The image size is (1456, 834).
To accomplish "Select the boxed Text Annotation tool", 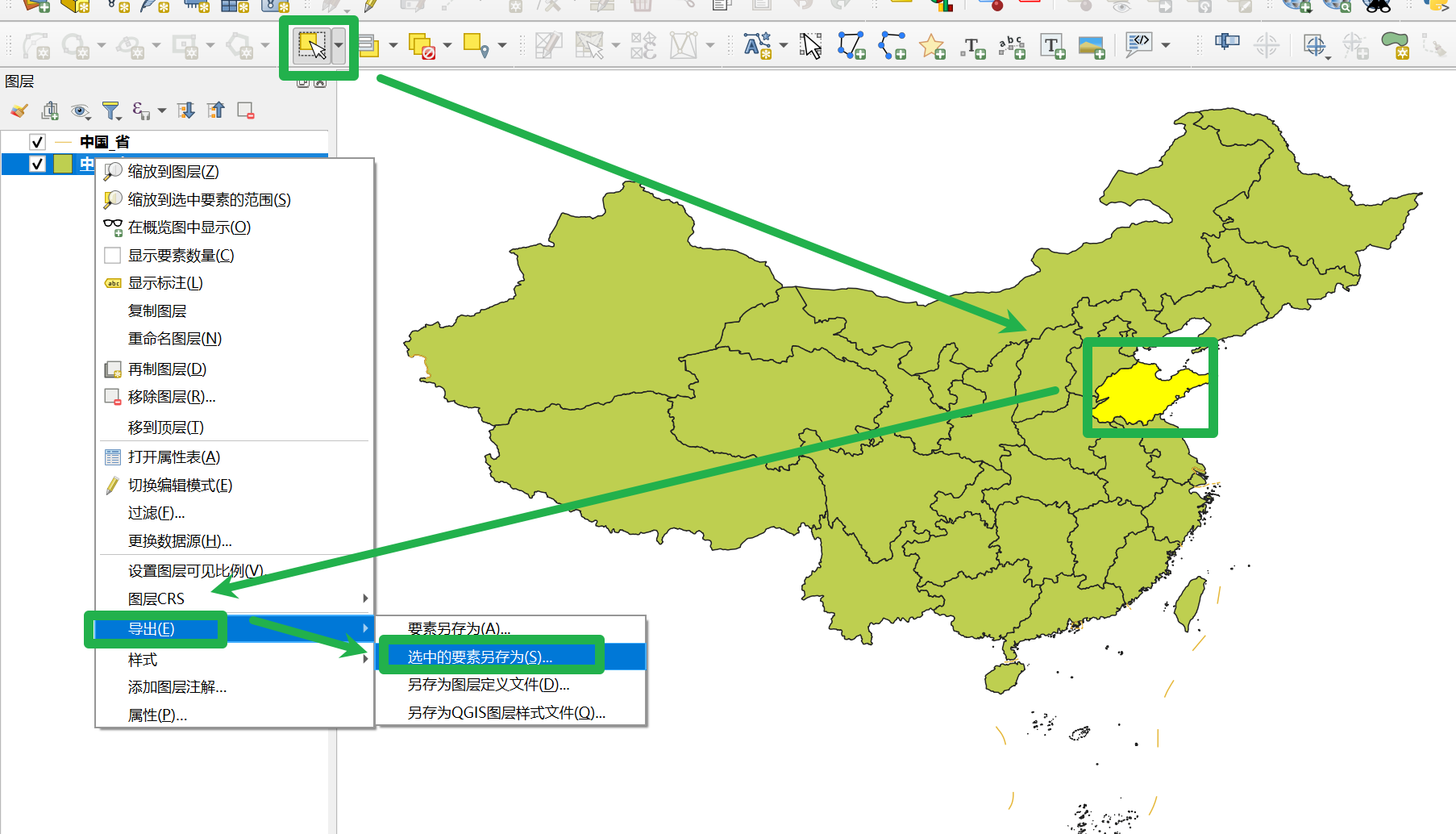I will [x=1052, y=46].
